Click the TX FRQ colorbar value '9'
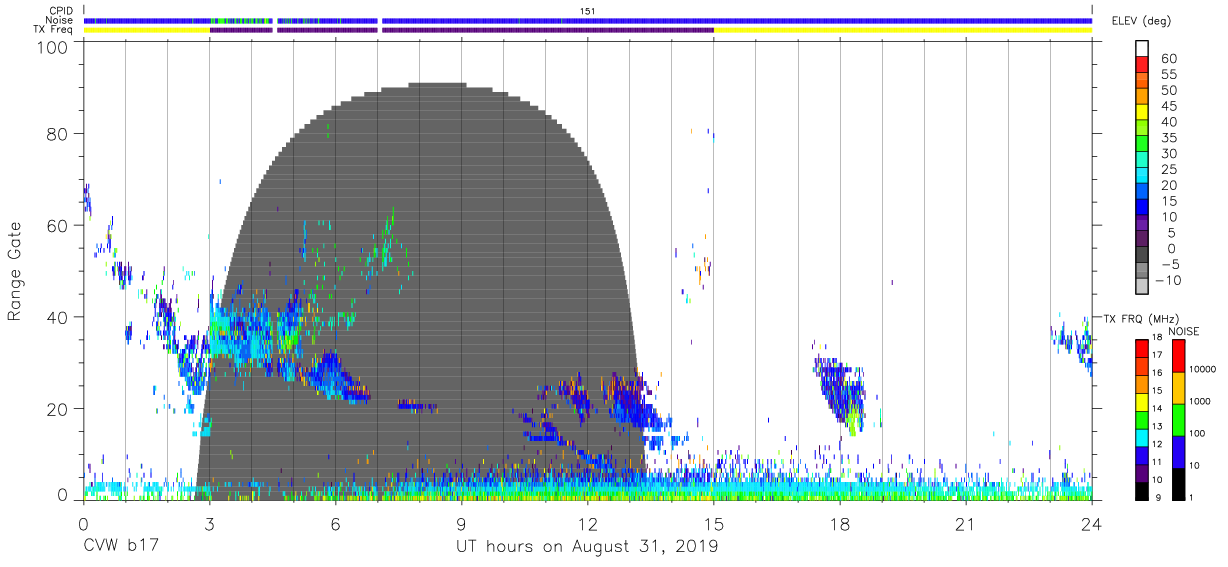This screenshot has height=567, width=1228. [1160, 499]
